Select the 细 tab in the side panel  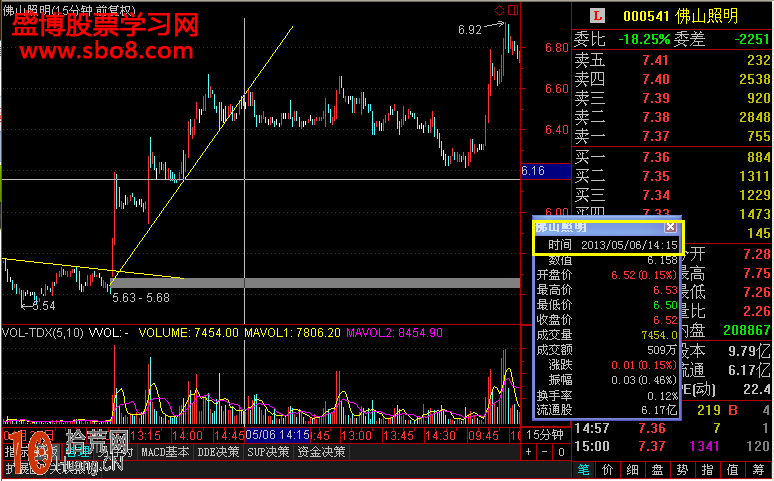tap(632, 470)
